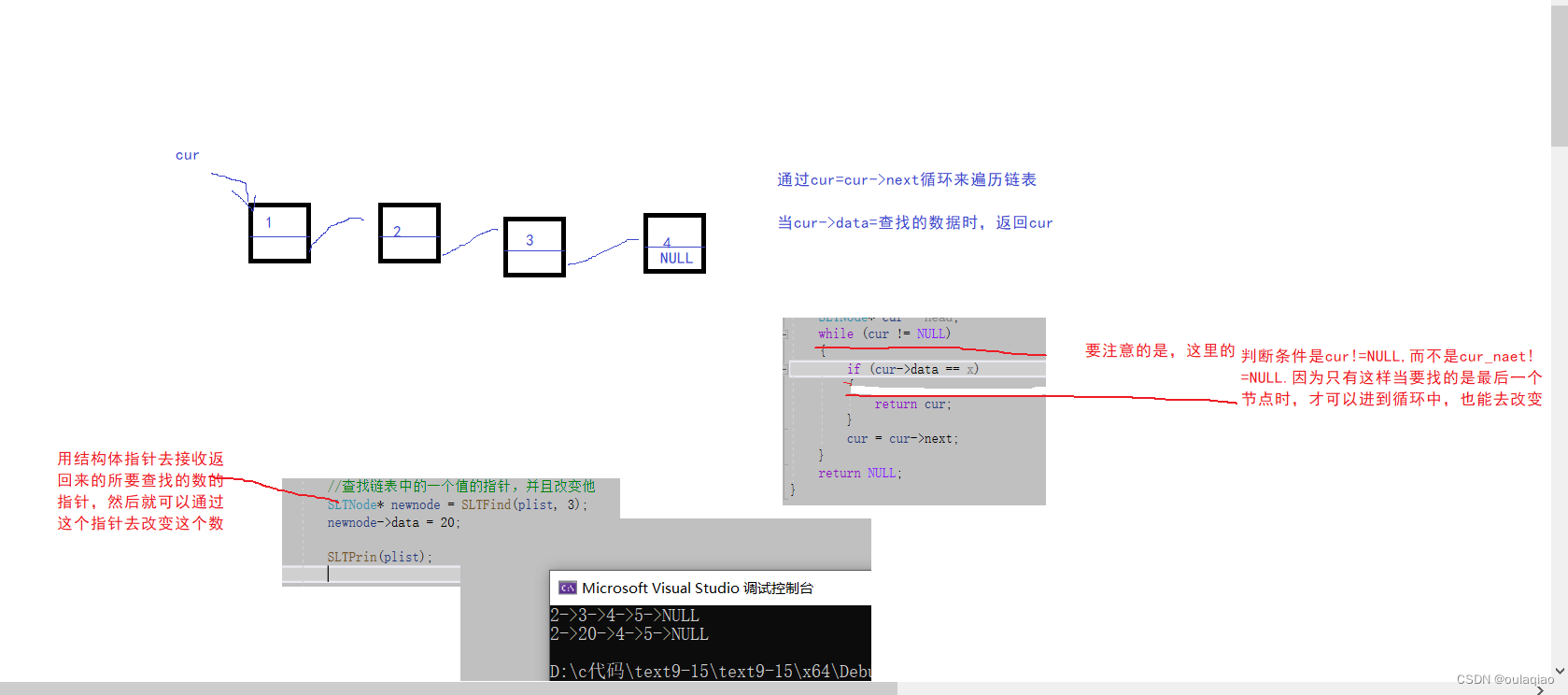Image resolution: width=1568 pixels, height=695 pixels.
Task: Click the red note '要注意的是，这里的'
Action: click(1160, 350)
